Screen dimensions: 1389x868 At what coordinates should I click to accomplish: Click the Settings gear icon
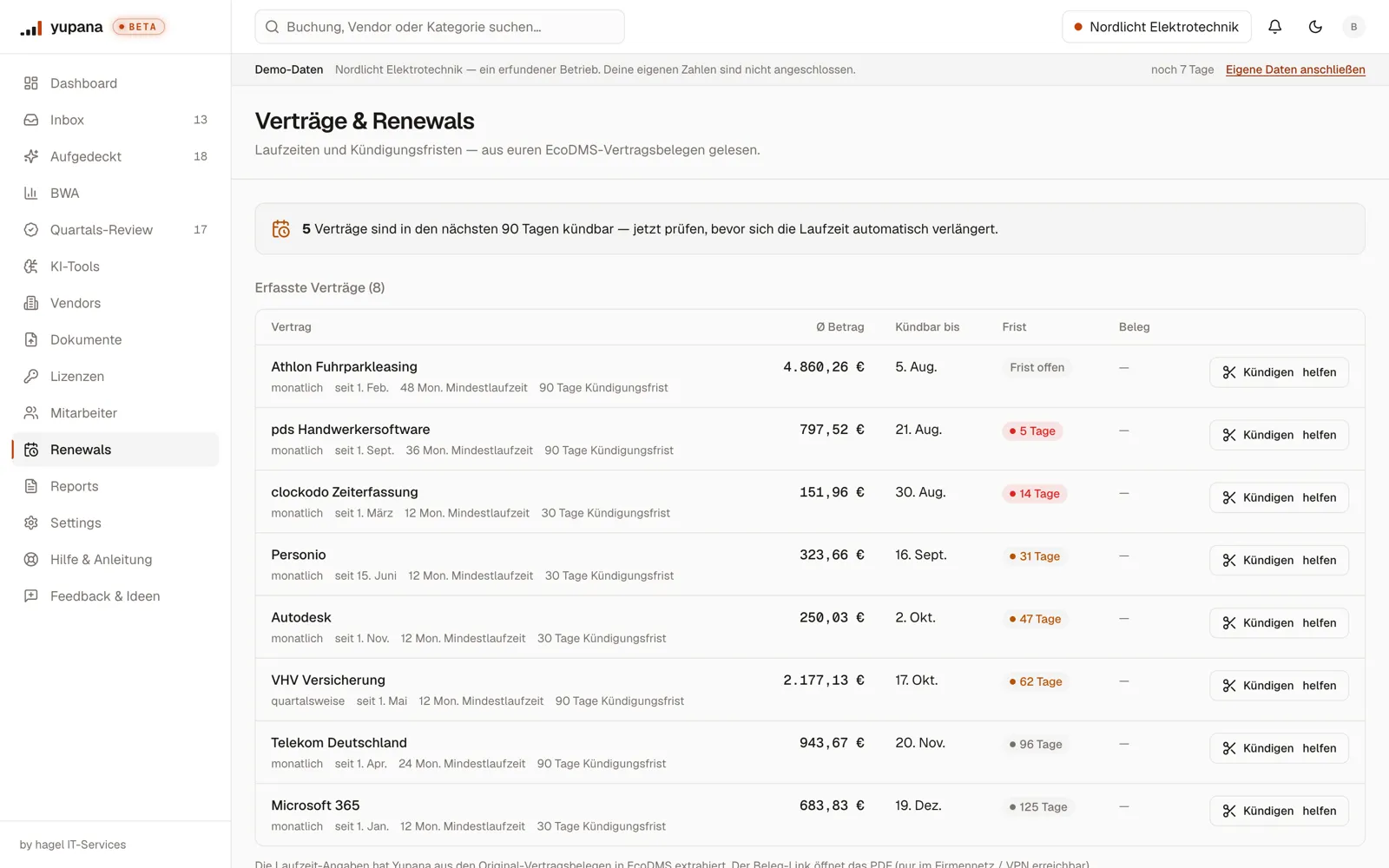[31, 523]
